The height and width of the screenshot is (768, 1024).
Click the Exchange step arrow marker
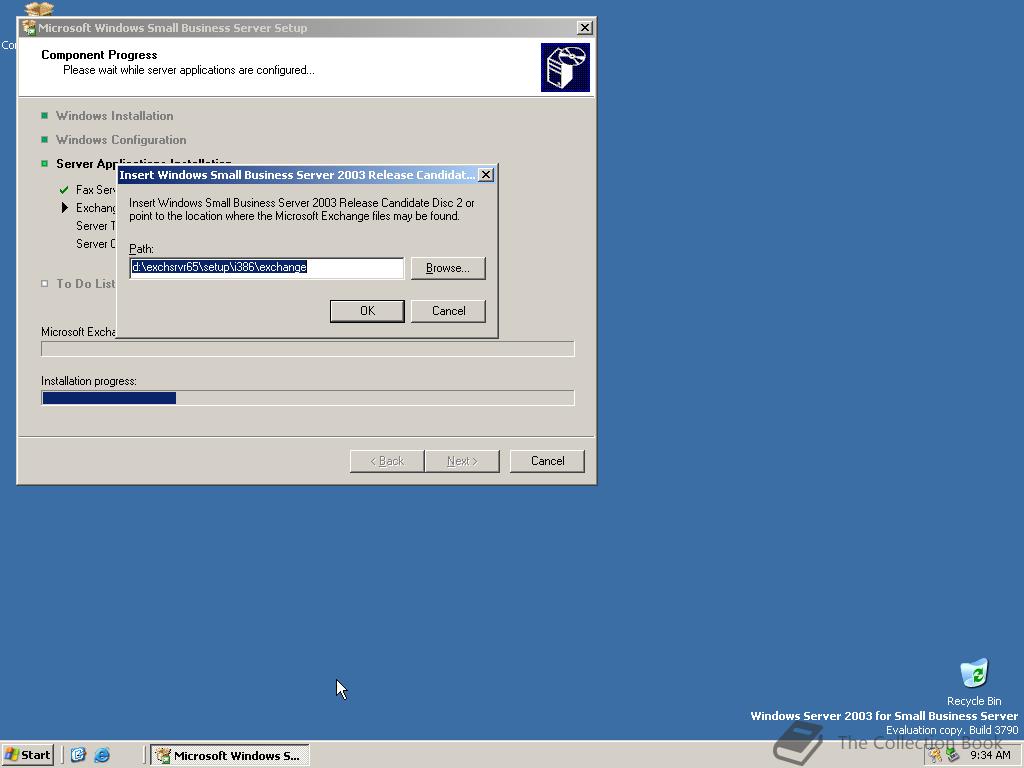coord(65,208)
